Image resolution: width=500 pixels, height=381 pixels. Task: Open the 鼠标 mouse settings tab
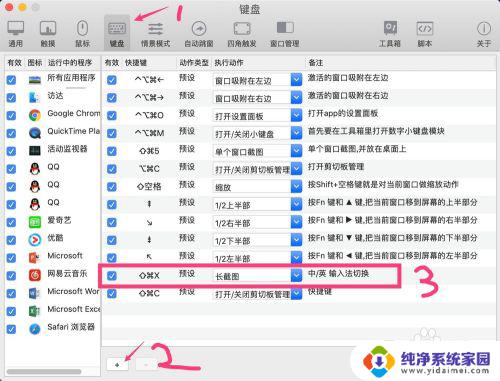(x=82, y=34)
